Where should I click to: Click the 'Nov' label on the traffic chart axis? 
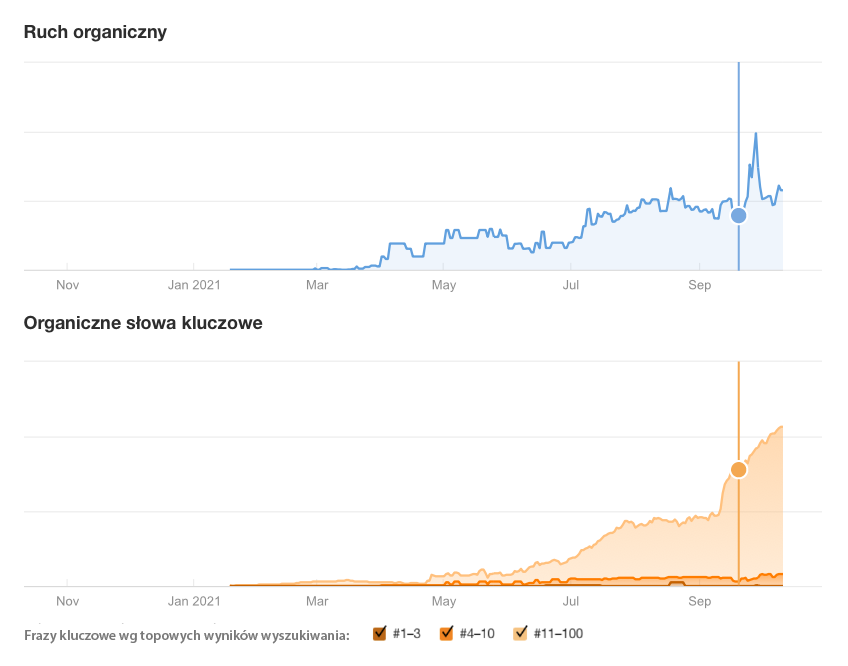point(67,285)
